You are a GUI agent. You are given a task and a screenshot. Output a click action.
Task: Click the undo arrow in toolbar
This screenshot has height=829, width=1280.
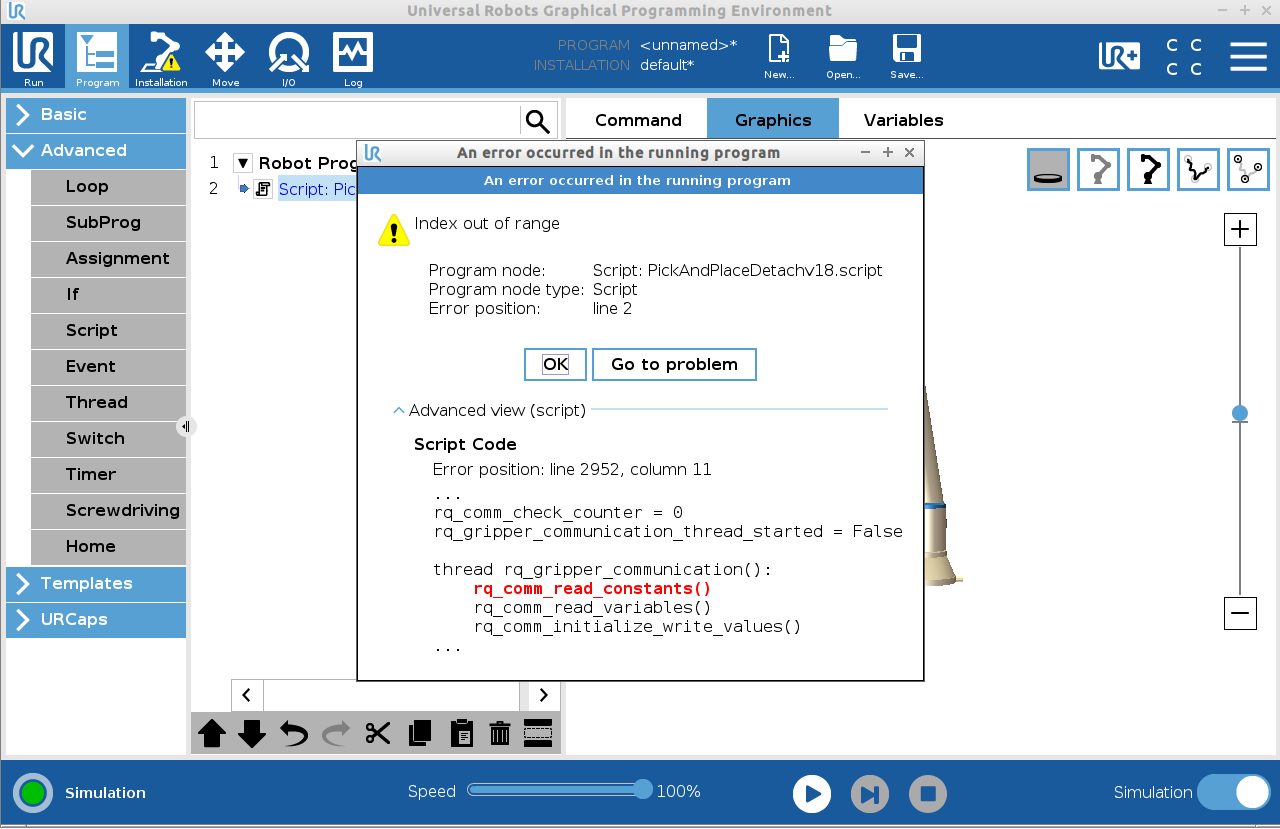[x=294, y=733]
